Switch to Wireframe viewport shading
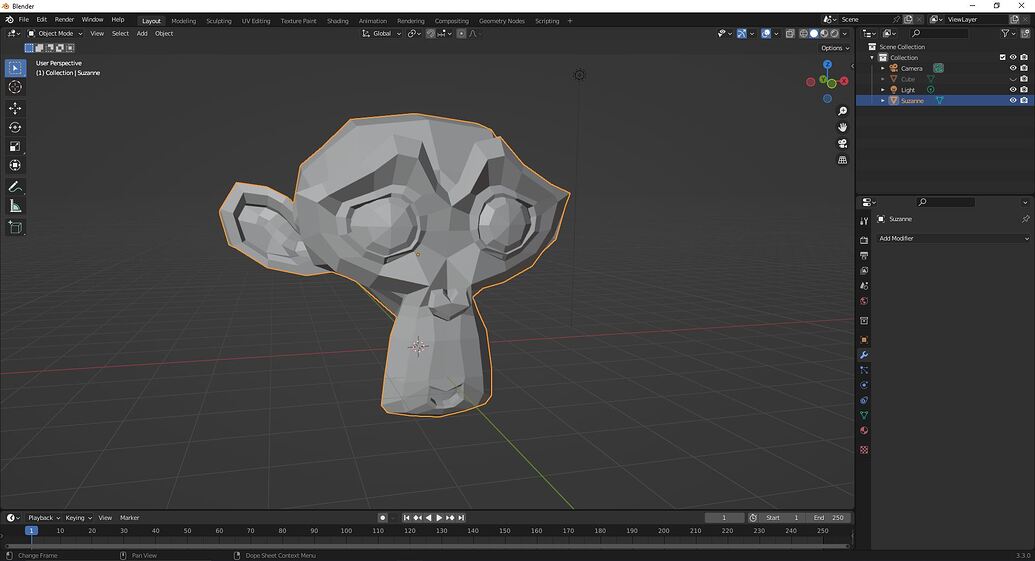The height and width of the screenshot is (561, 1035). pyautogui.click(x=803, y=34)
